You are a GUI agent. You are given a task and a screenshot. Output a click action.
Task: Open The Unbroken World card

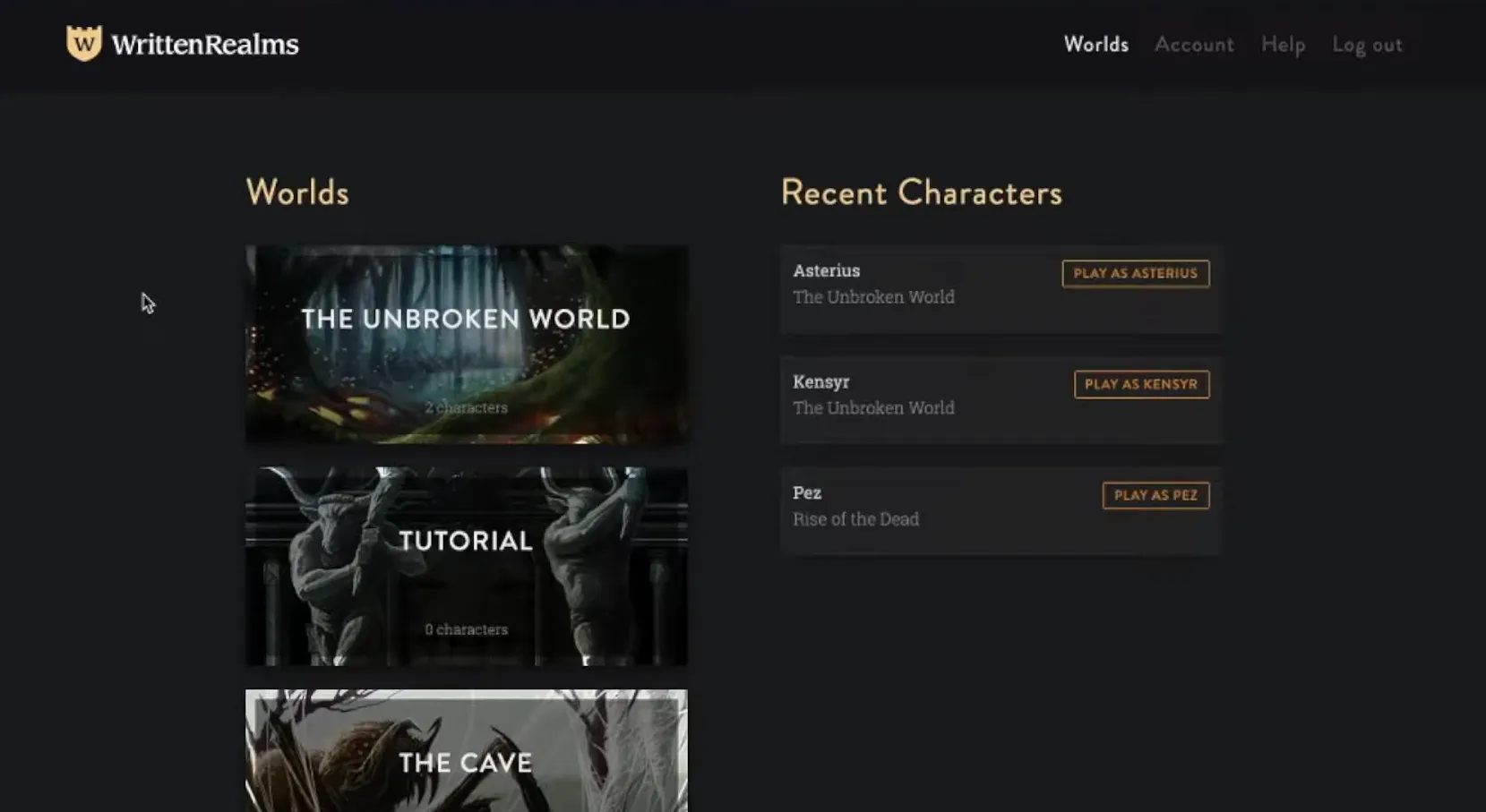pyautogui.click(x=466, y=344)
